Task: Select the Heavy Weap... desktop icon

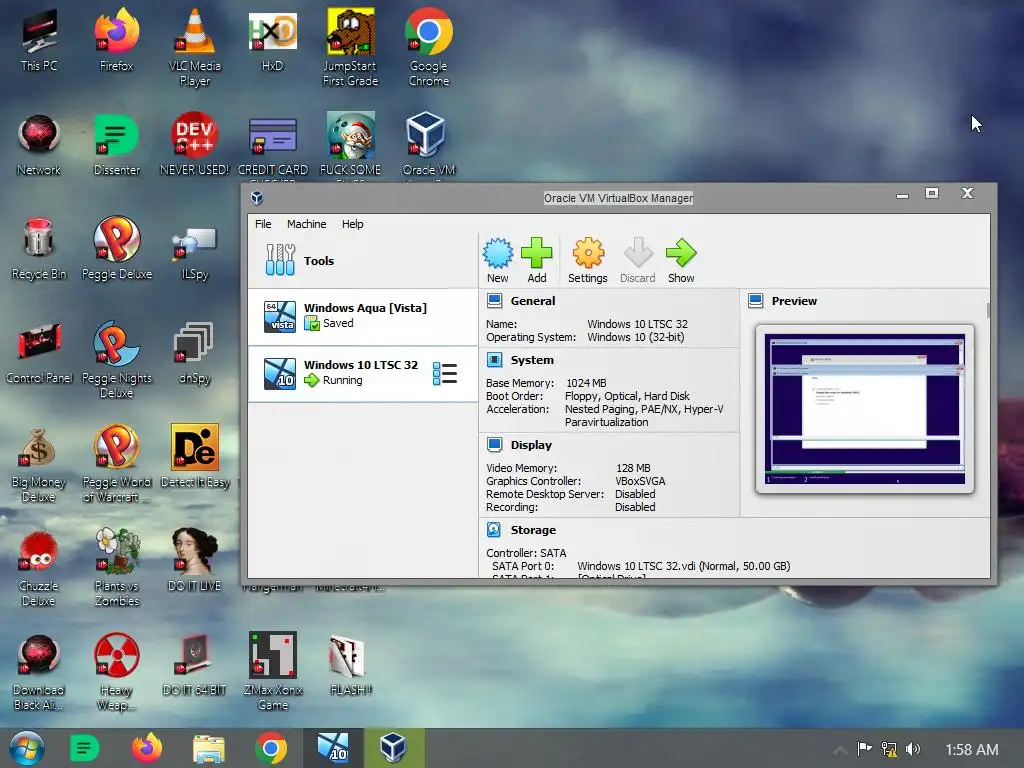Action: [117, 672]
